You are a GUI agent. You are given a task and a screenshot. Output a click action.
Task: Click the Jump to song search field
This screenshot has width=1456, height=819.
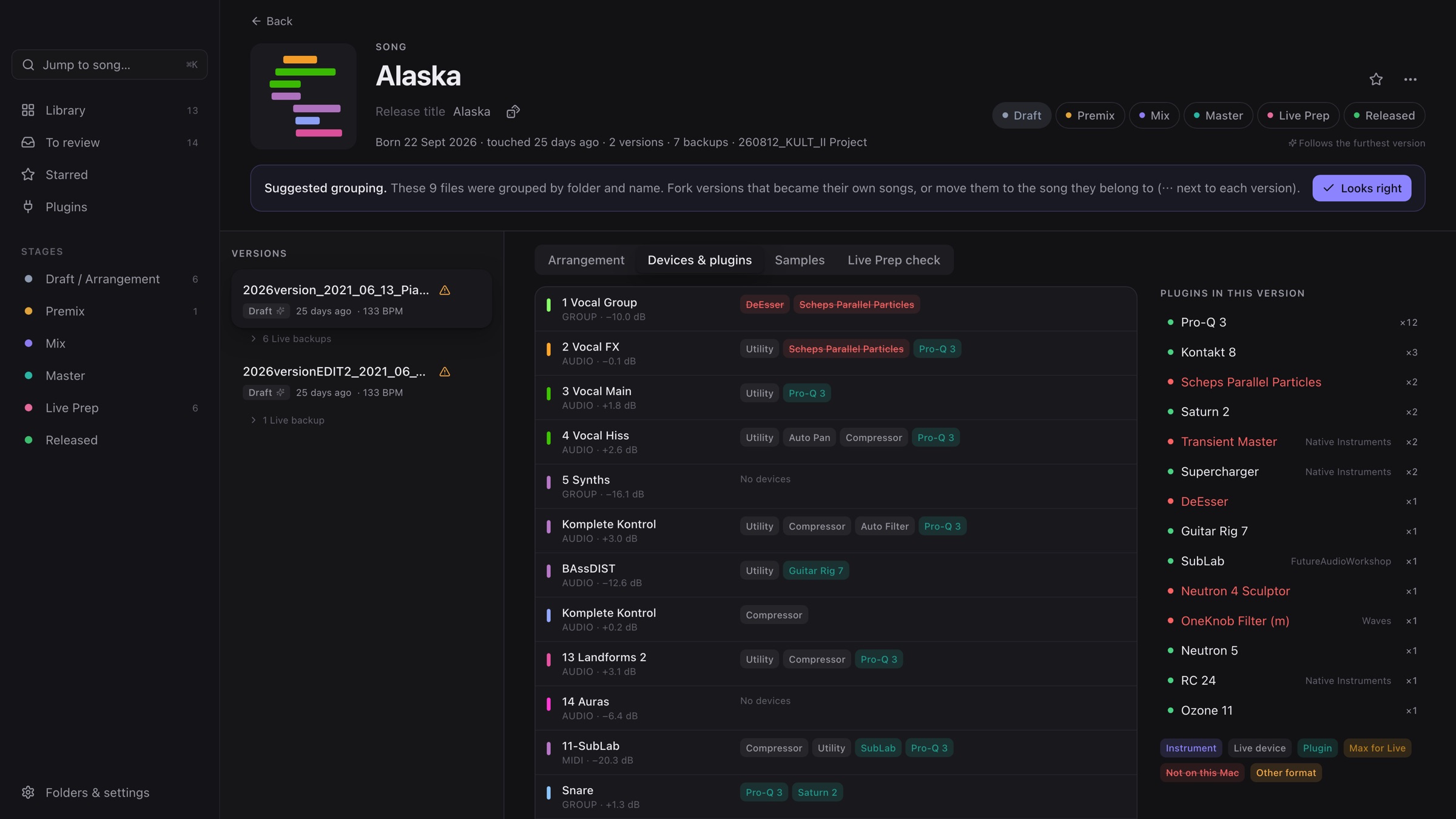point(110,65)
